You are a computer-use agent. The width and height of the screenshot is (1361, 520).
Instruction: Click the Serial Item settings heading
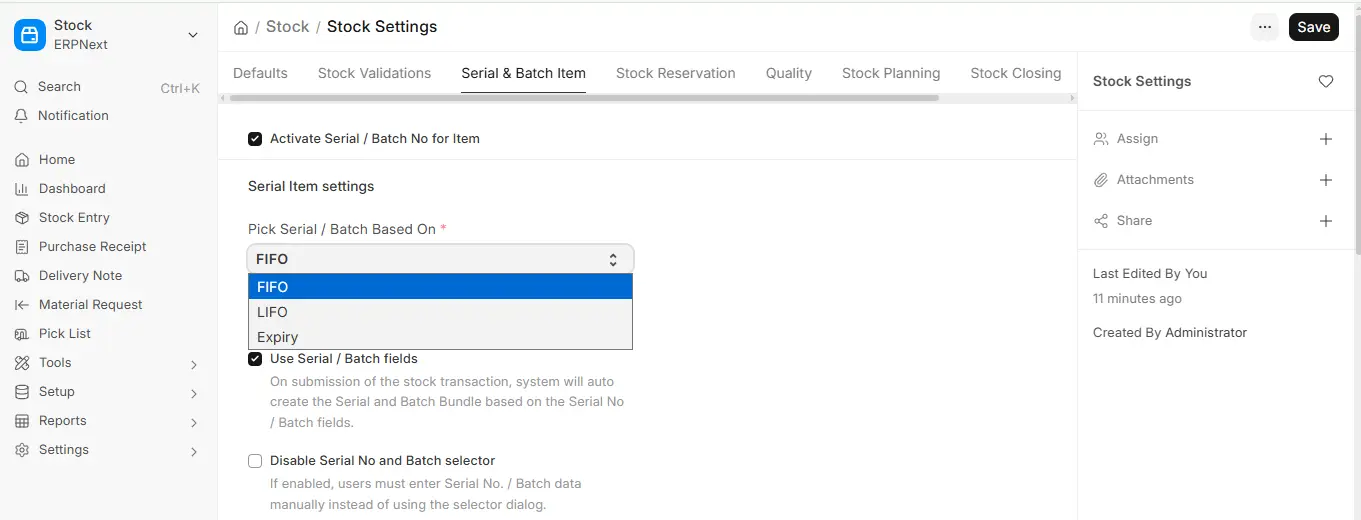point(311,186)
